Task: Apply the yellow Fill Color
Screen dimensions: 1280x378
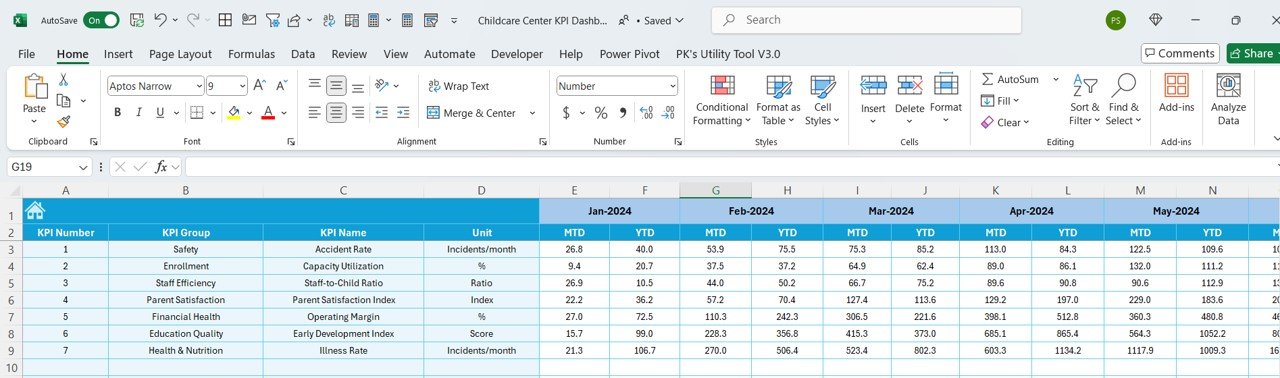Action: pos(234,112)
